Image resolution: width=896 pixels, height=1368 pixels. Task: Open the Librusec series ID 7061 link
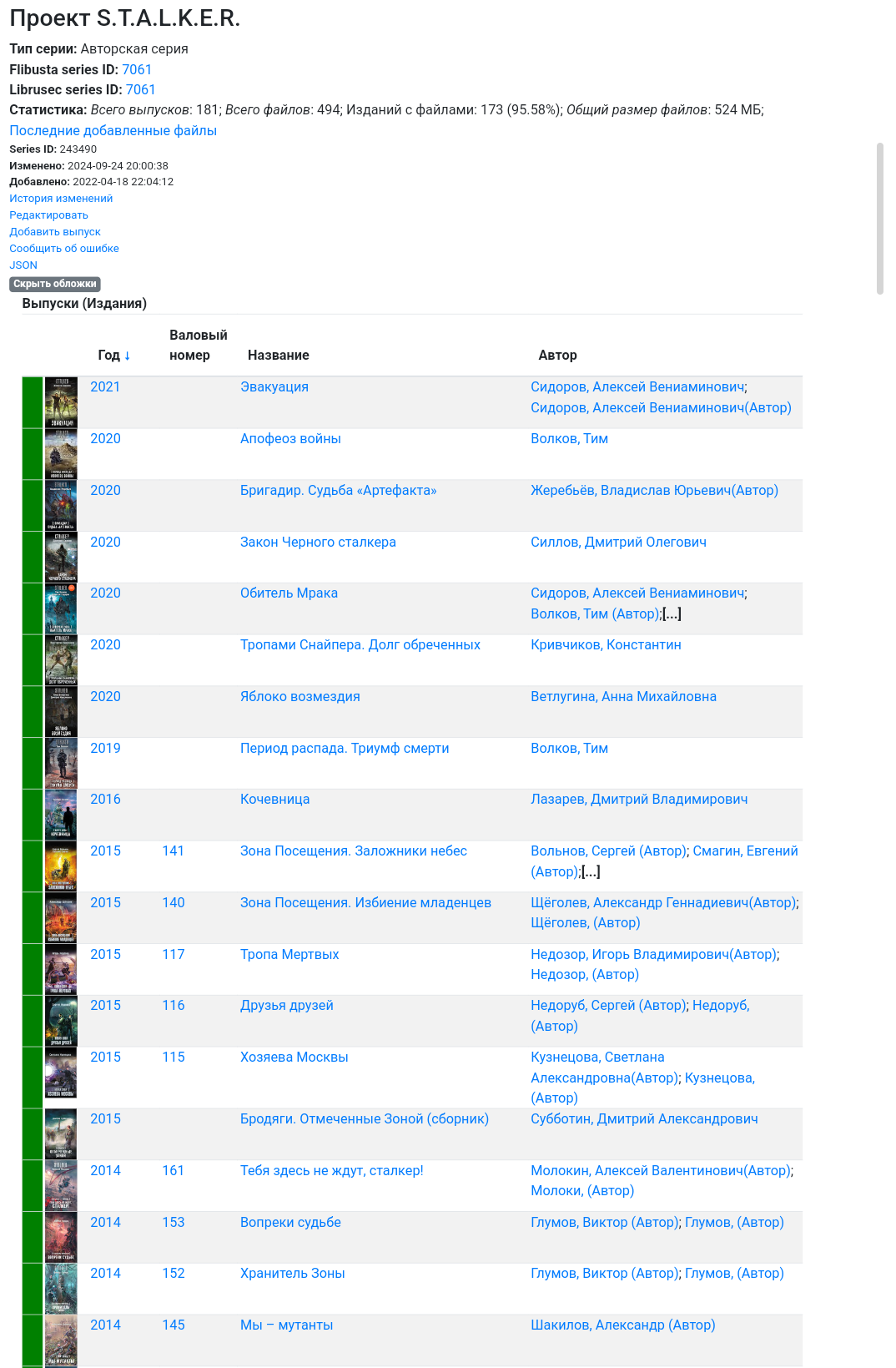[x=140, y=89]
